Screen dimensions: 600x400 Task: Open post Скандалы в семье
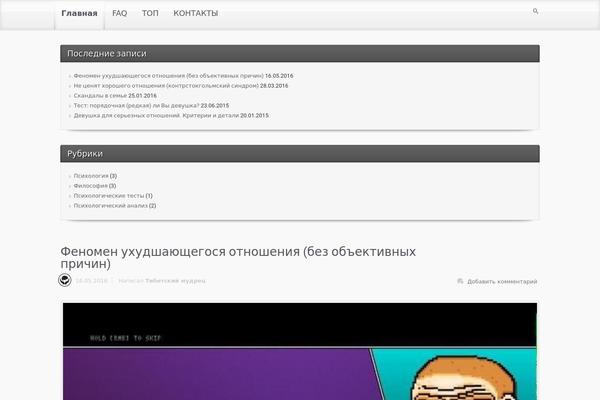(100, 96)
